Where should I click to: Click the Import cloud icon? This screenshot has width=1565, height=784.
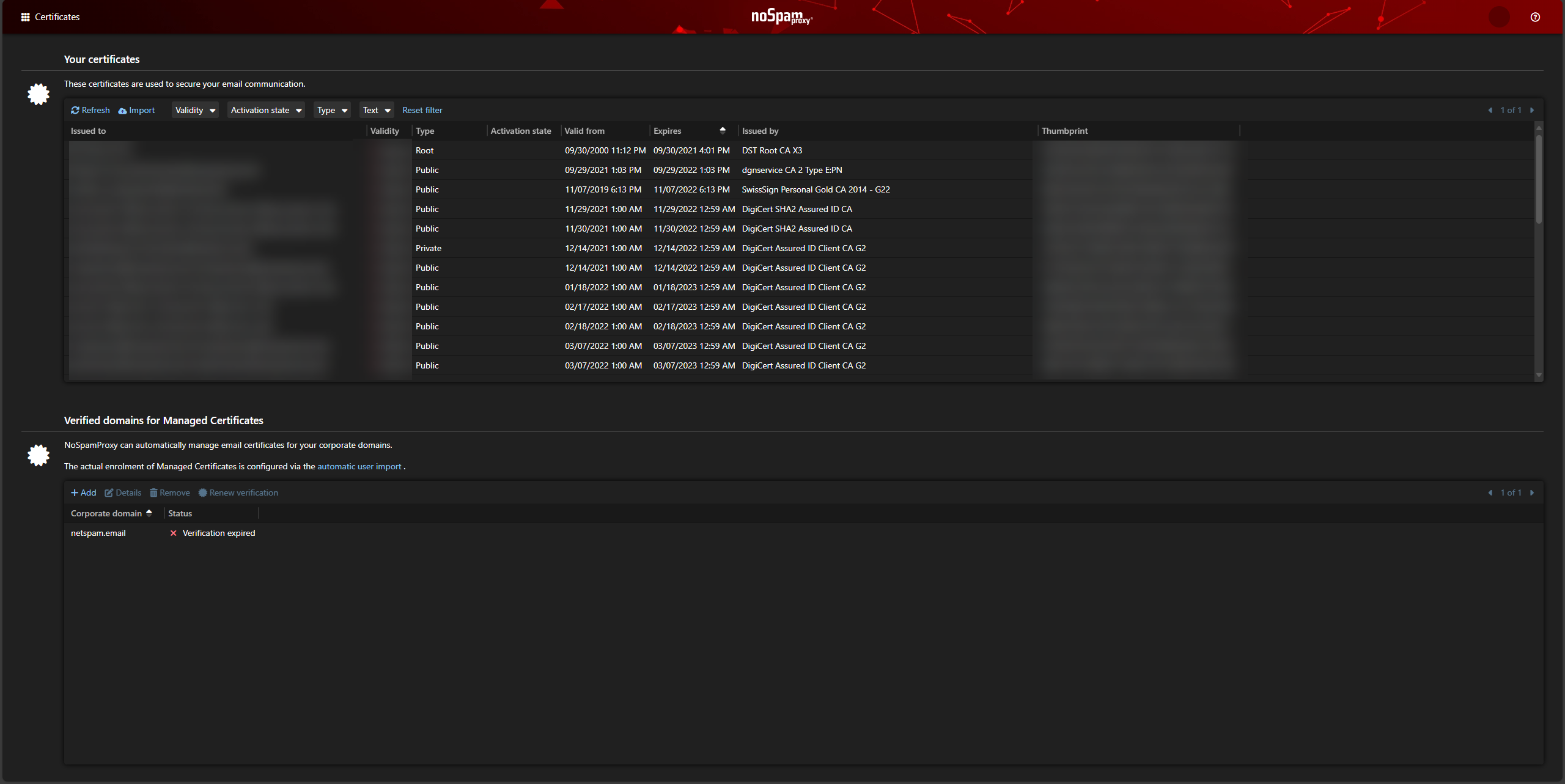[x=122, y=111]
